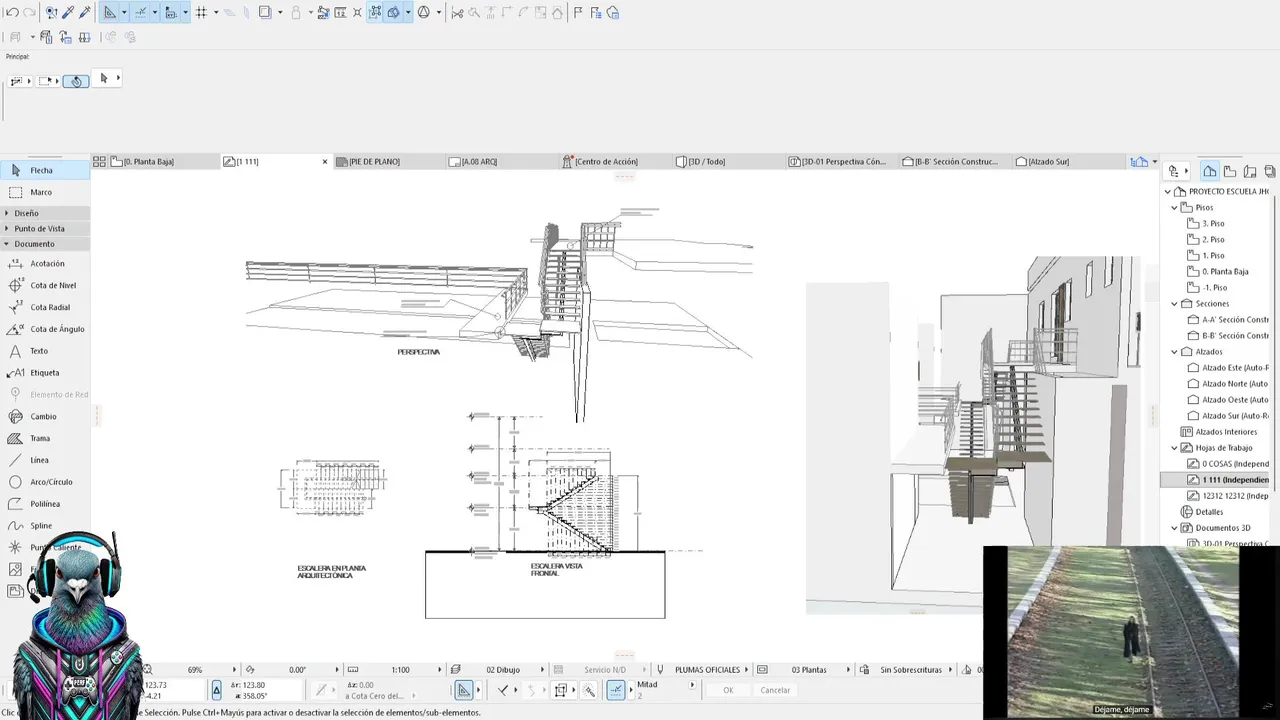Image resolution: width=1280 pixels, height=720 pixels.
Task: Close the '1 111' tab
Action: [x=324, y=161]
